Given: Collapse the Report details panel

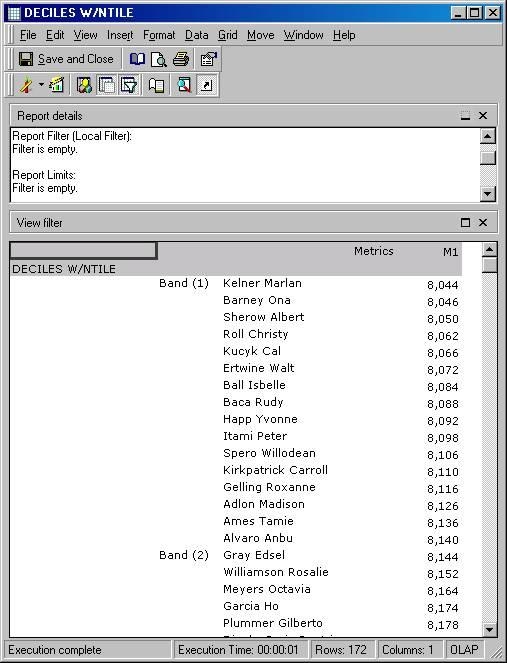Looking at the screenshot, I should [466, 116].
